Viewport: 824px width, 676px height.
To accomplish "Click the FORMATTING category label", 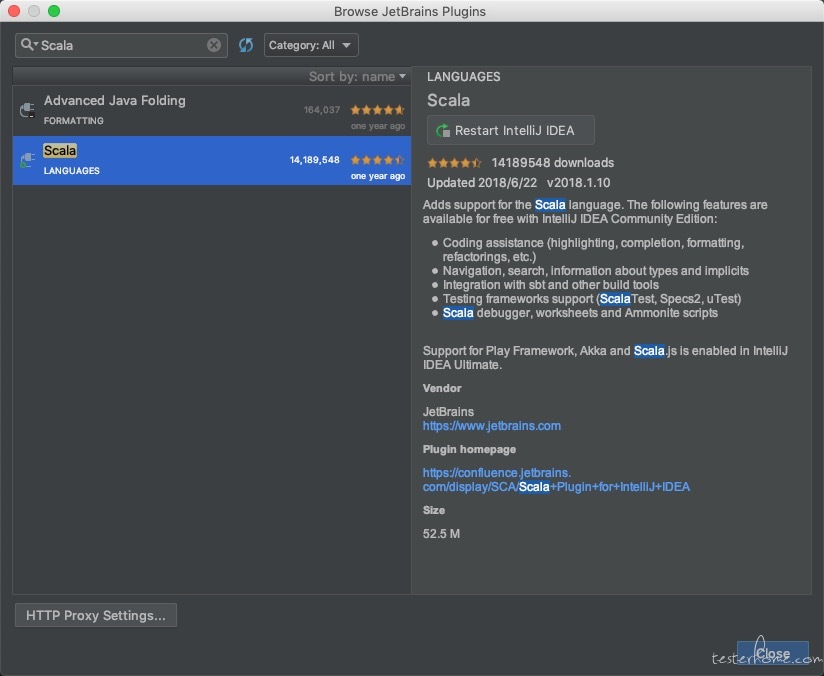I will pyautogui.click(x=74, y=121).
